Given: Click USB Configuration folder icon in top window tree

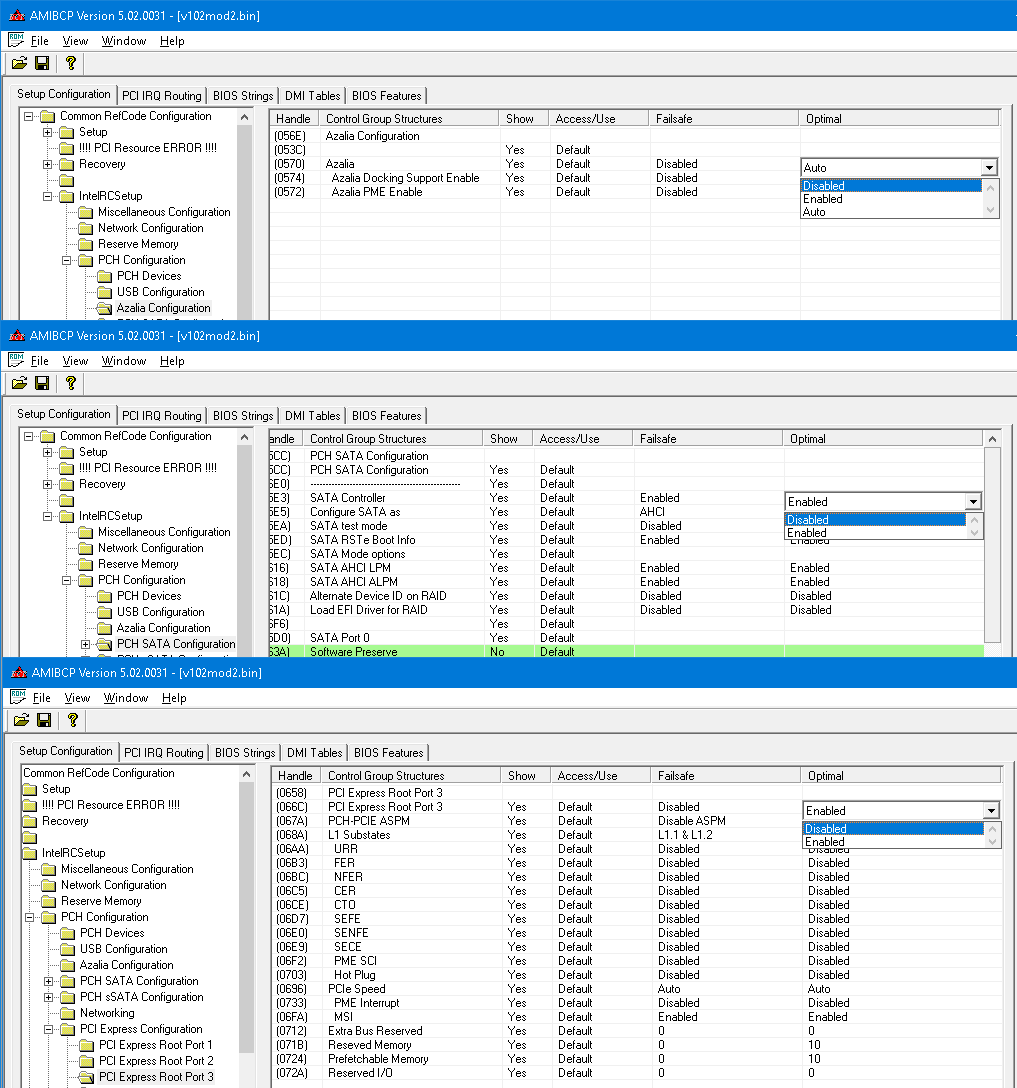Looking at the screenshot, I should pyautogui.click(x=105, y=292).
